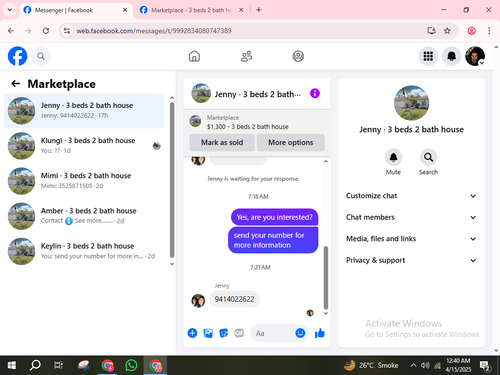Open Klungi conversation in chat list

(x=84, y=146)
